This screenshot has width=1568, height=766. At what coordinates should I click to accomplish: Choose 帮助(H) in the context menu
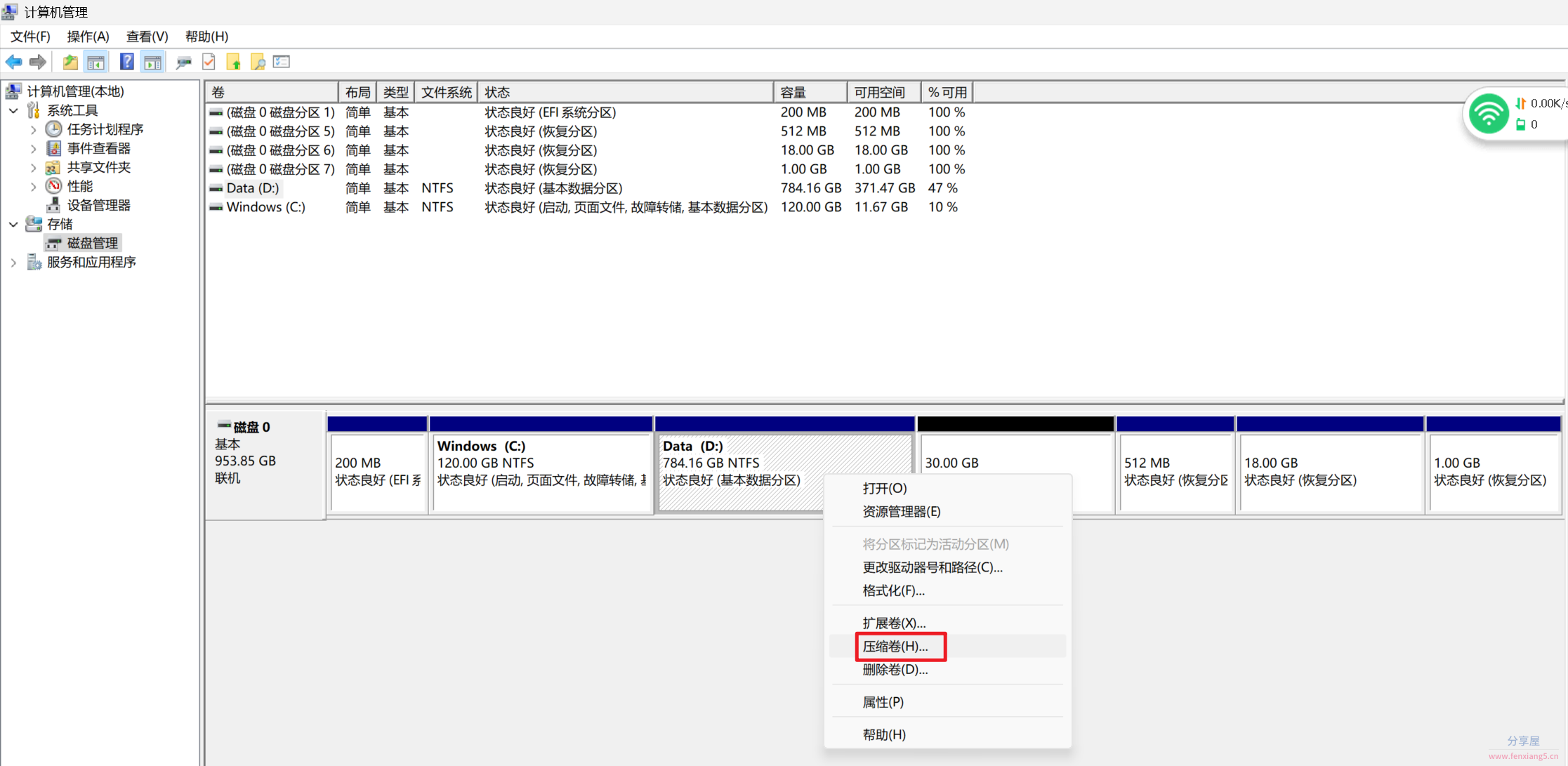(x=947, y=734)
